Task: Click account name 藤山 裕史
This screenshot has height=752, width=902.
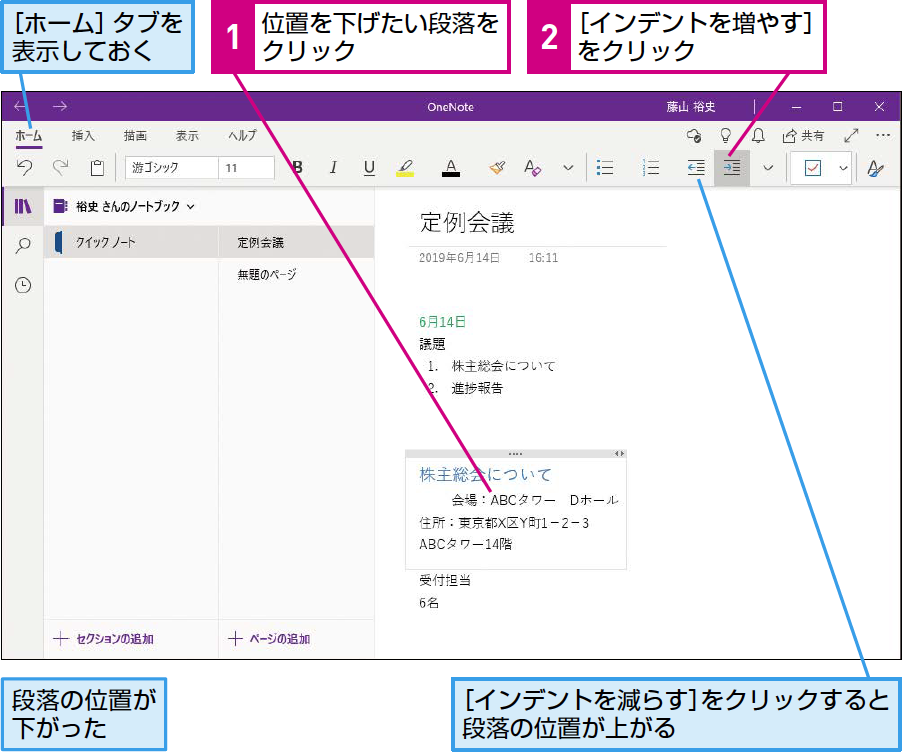Action: coord(690,106)
